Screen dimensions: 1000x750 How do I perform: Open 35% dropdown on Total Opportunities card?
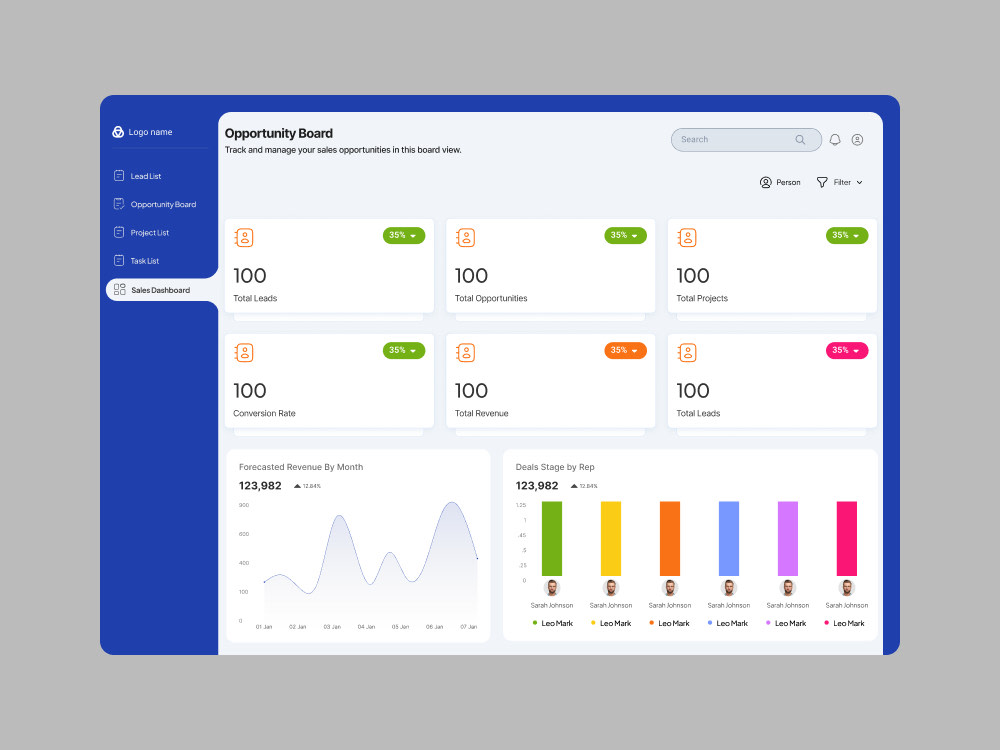coord(625,235)
